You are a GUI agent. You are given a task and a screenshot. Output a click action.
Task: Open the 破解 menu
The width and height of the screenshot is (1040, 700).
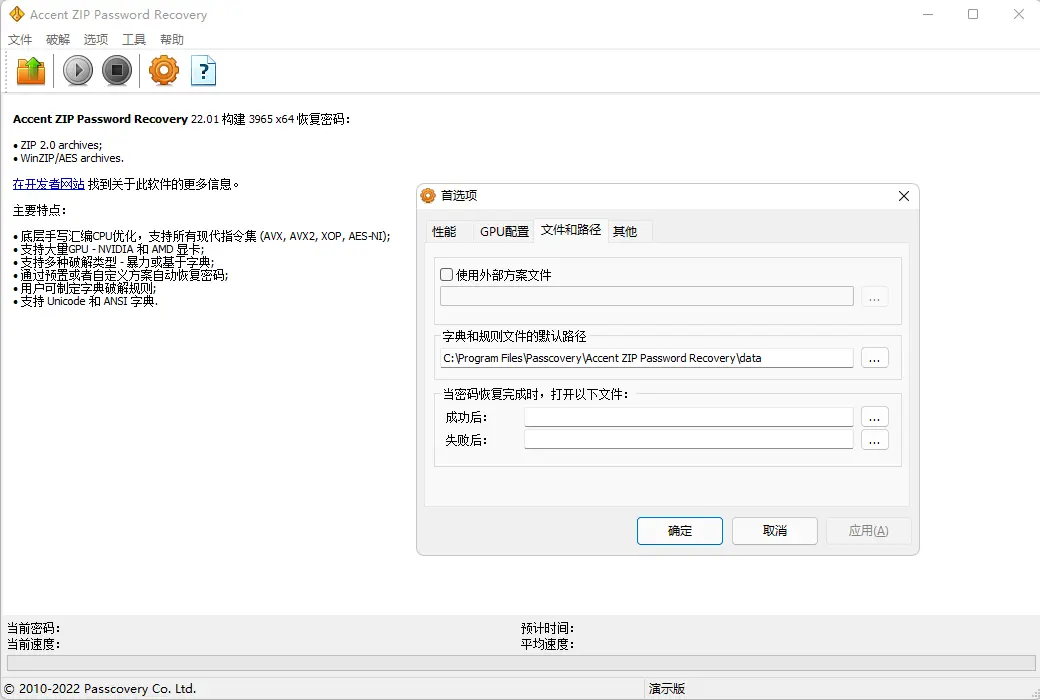tap(58, 39)
